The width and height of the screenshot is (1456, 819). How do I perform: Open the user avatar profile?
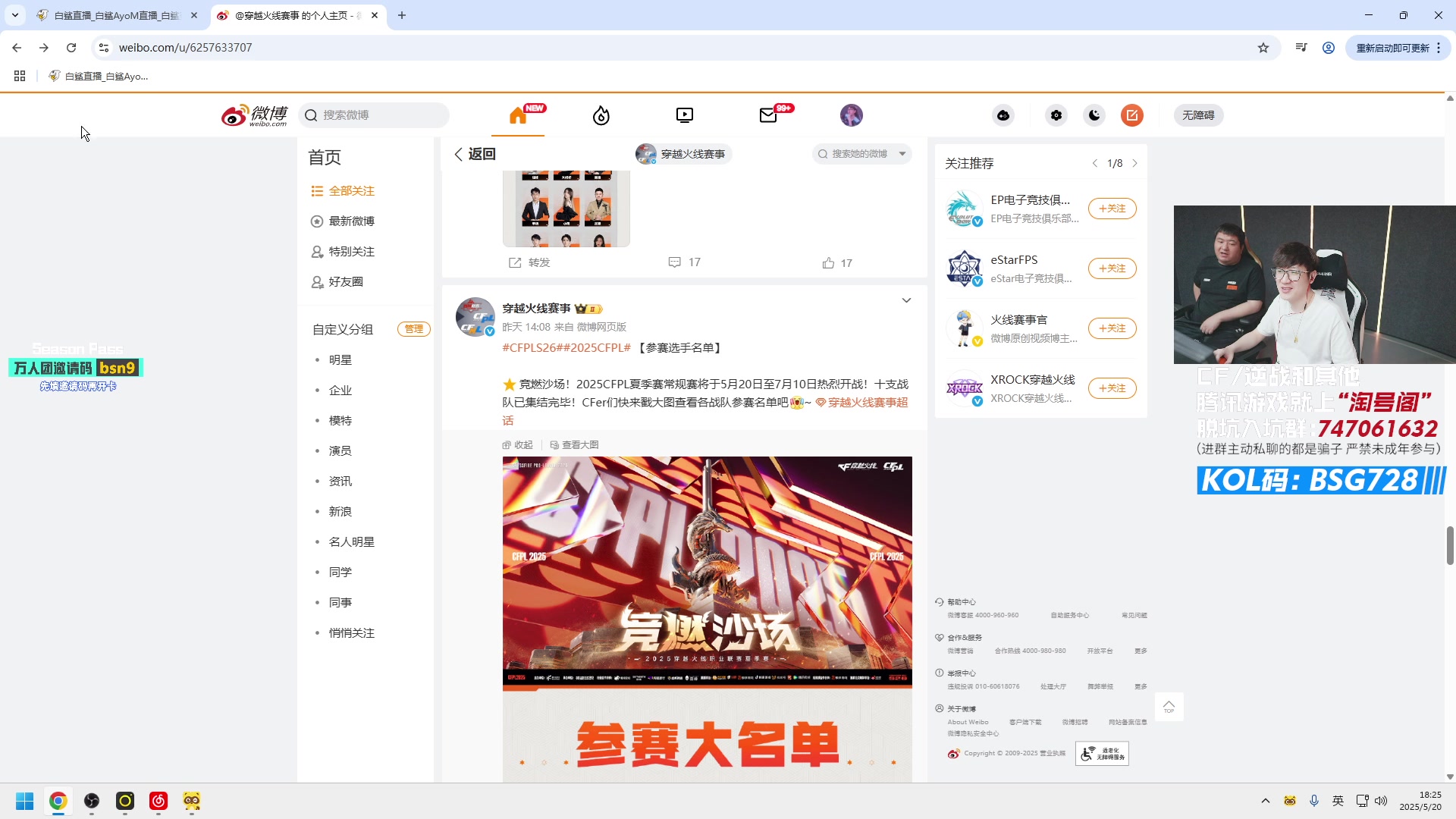852,115
